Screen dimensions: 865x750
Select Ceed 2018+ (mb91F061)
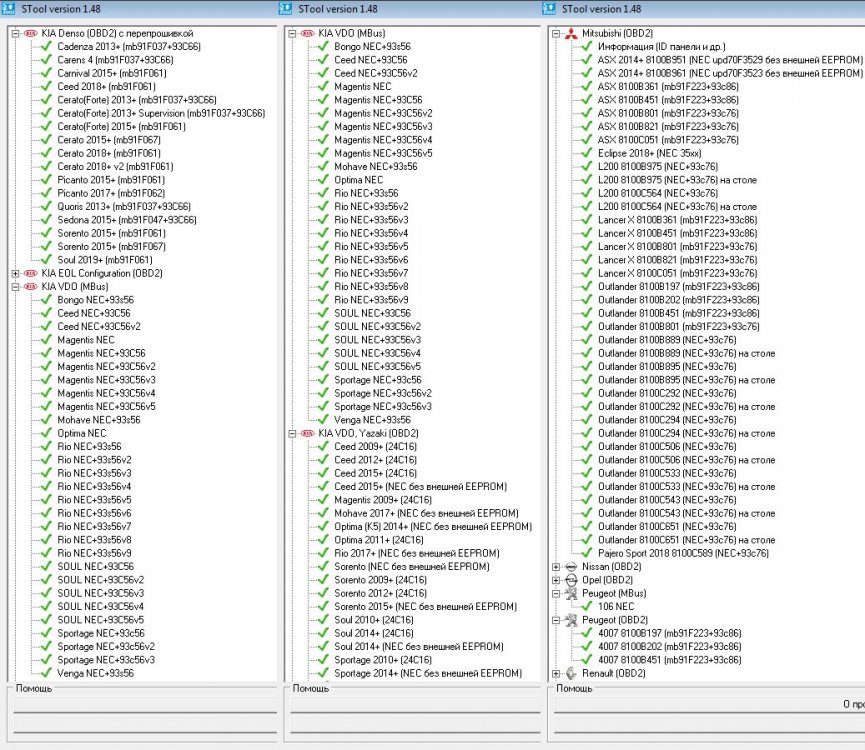[x=106, y=86]
